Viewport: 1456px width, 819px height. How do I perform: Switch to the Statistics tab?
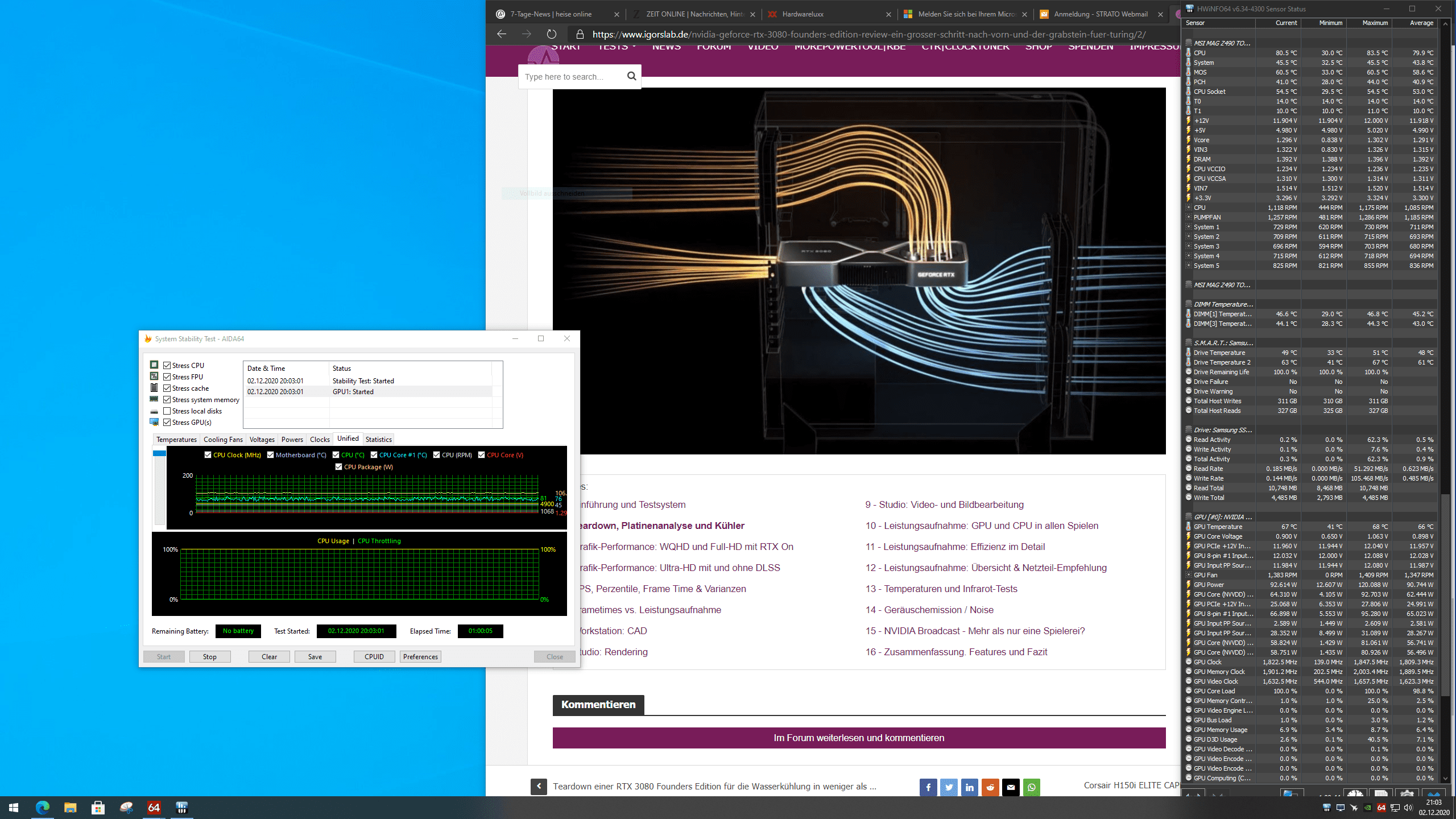(378, 440)
